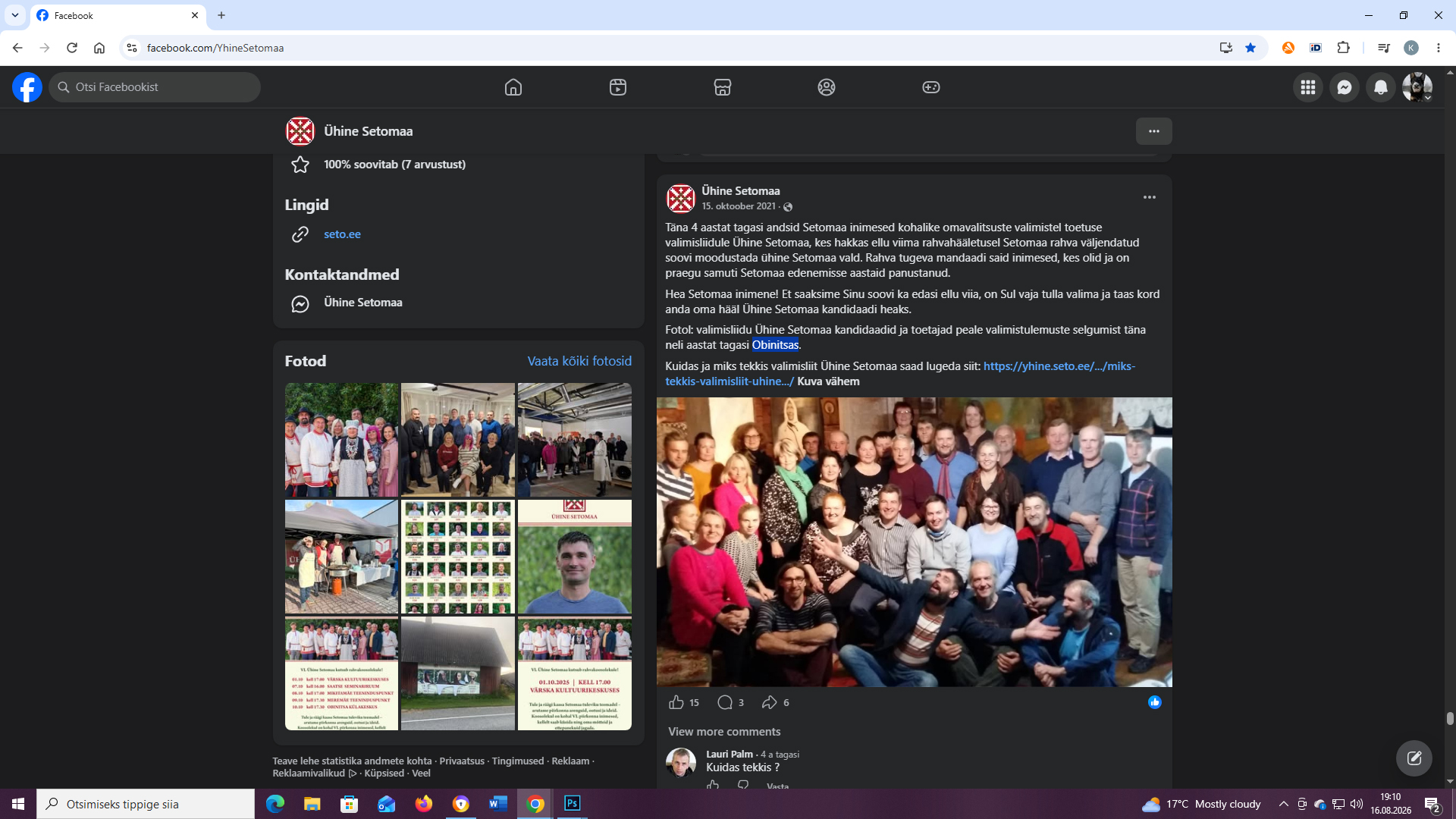Open Facebook Groups icon
The height and width of the screenshot is (819, 1456).
[x=827, y=87]
